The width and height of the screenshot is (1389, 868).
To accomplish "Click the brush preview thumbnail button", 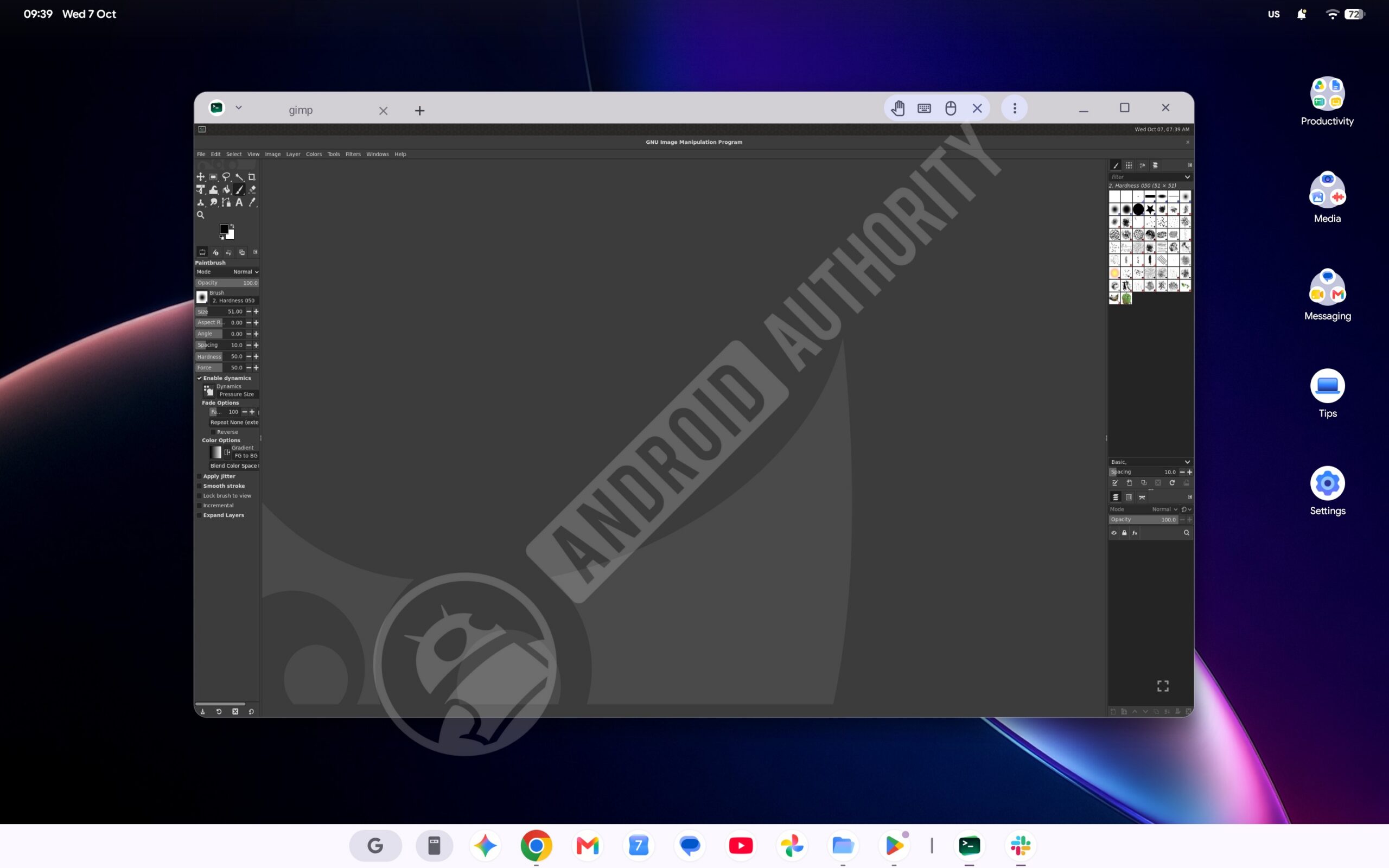I will pyautogui.click(x=201, y=297).
